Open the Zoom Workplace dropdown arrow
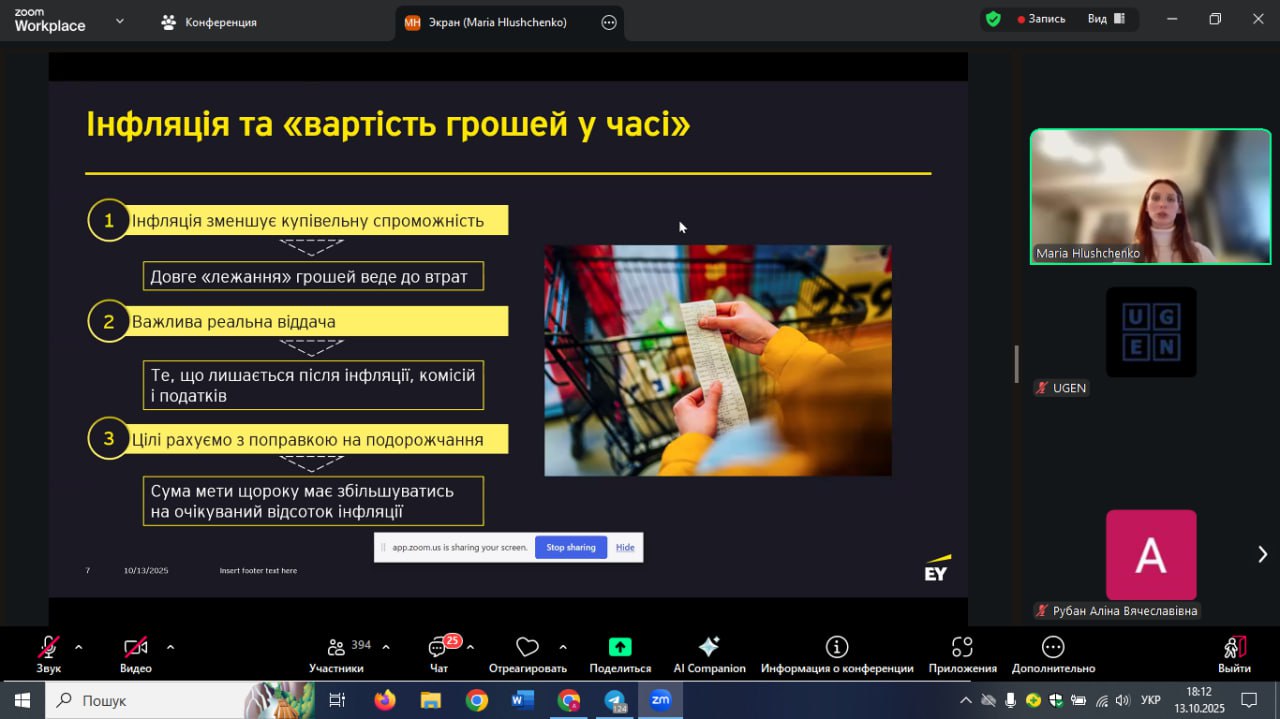 [120, 21]
